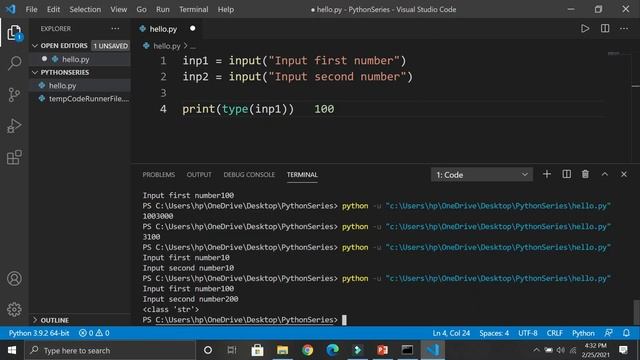Select the Terminal panel tab
Image resolution: width=640 pixels, height=360 pixels.
tap(302, 175)
